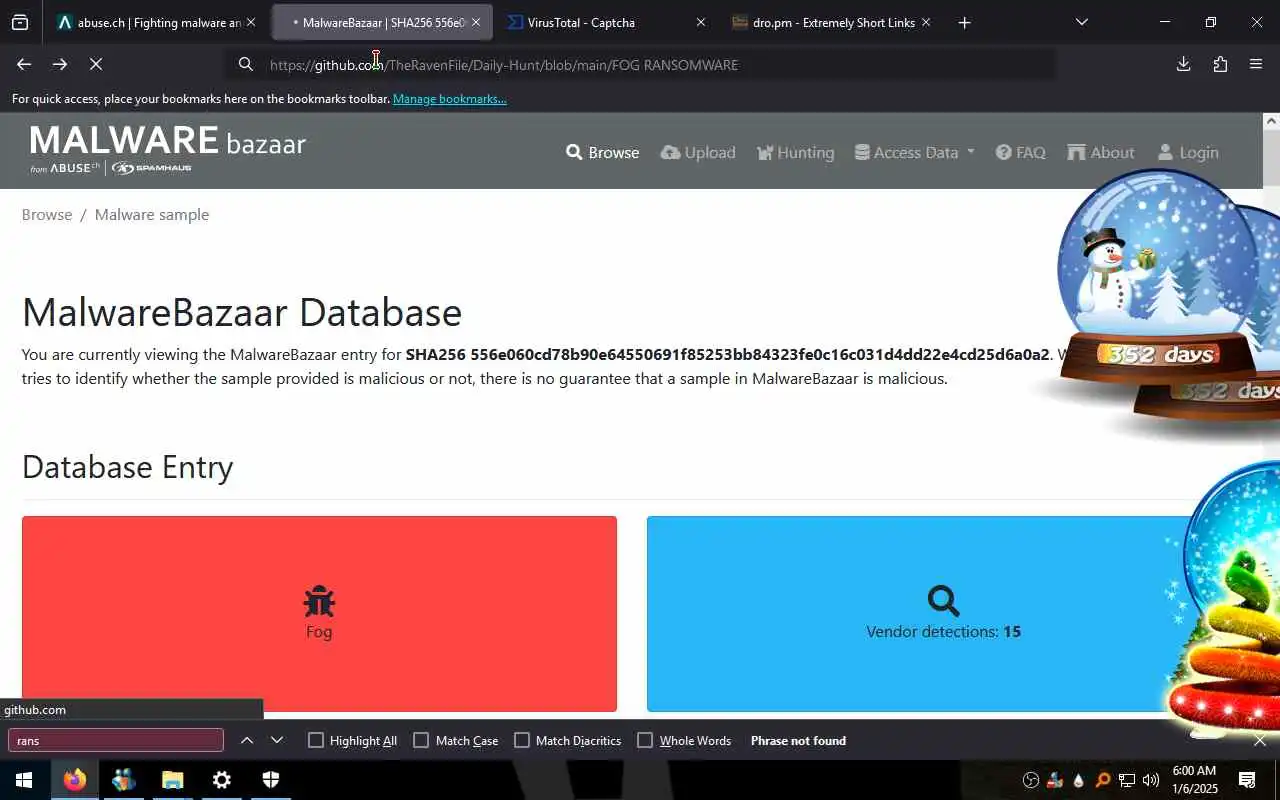Enable the Whole Words checkbox
This screenshot has width=1280, height=800.
645,740
